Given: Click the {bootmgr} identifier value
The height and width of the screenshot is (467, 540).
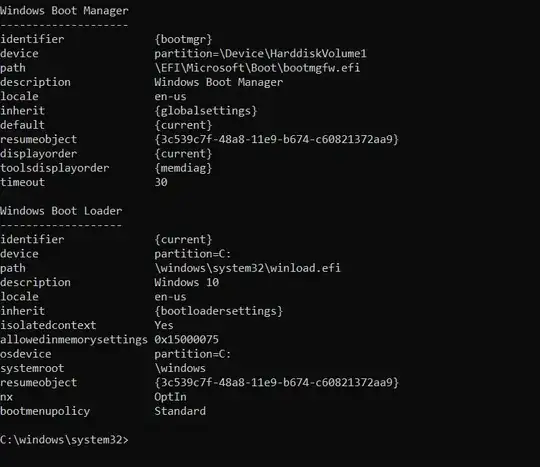Looking at the screenshot, I should pyautogui.click(x=183, y=39).
